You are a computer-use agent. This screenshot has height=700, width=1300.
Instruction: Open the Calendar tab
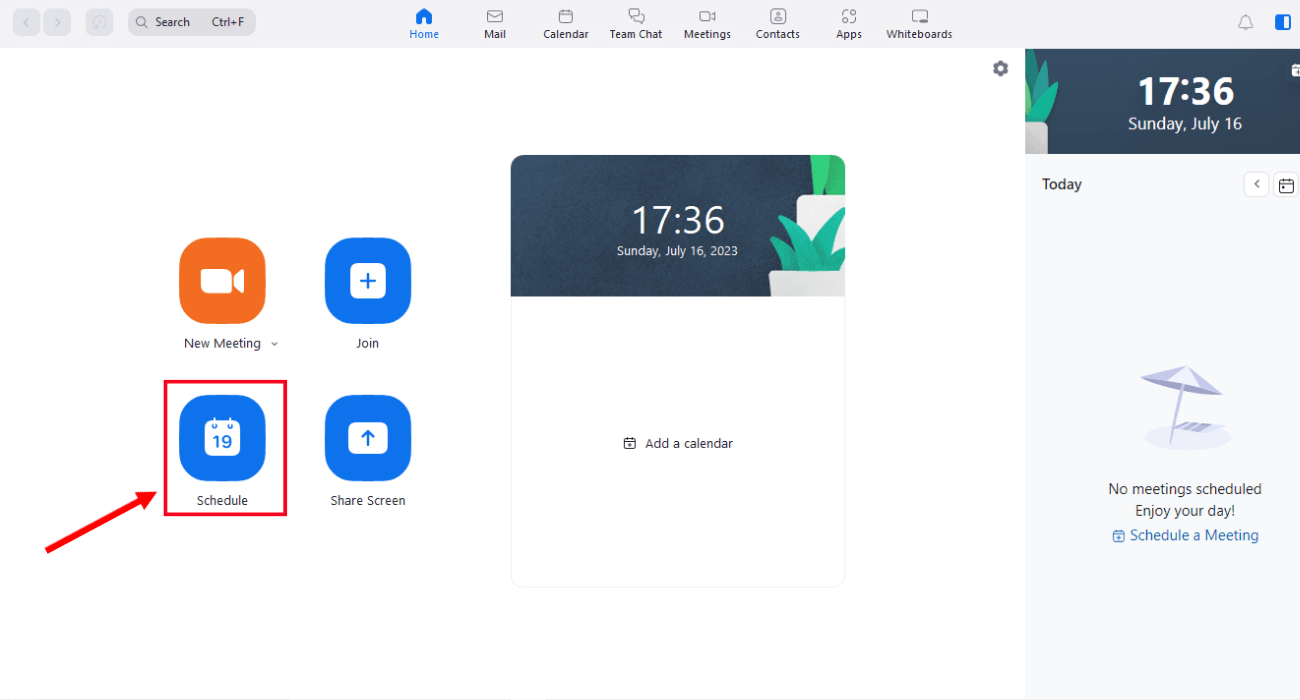[566, 24]
